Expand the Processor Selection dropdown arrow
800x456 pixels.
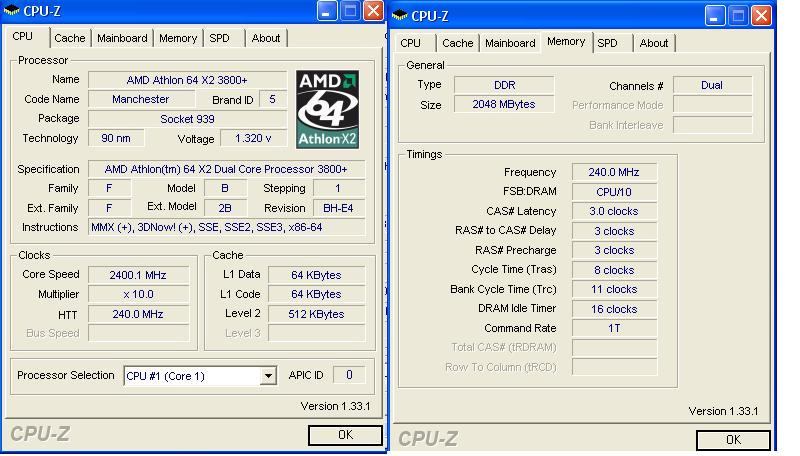pos(268,376)
